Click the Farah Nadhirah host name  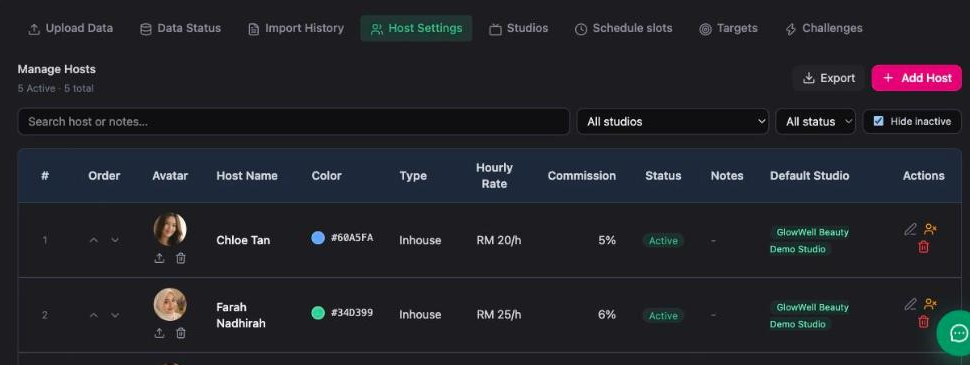coord(241,315)
